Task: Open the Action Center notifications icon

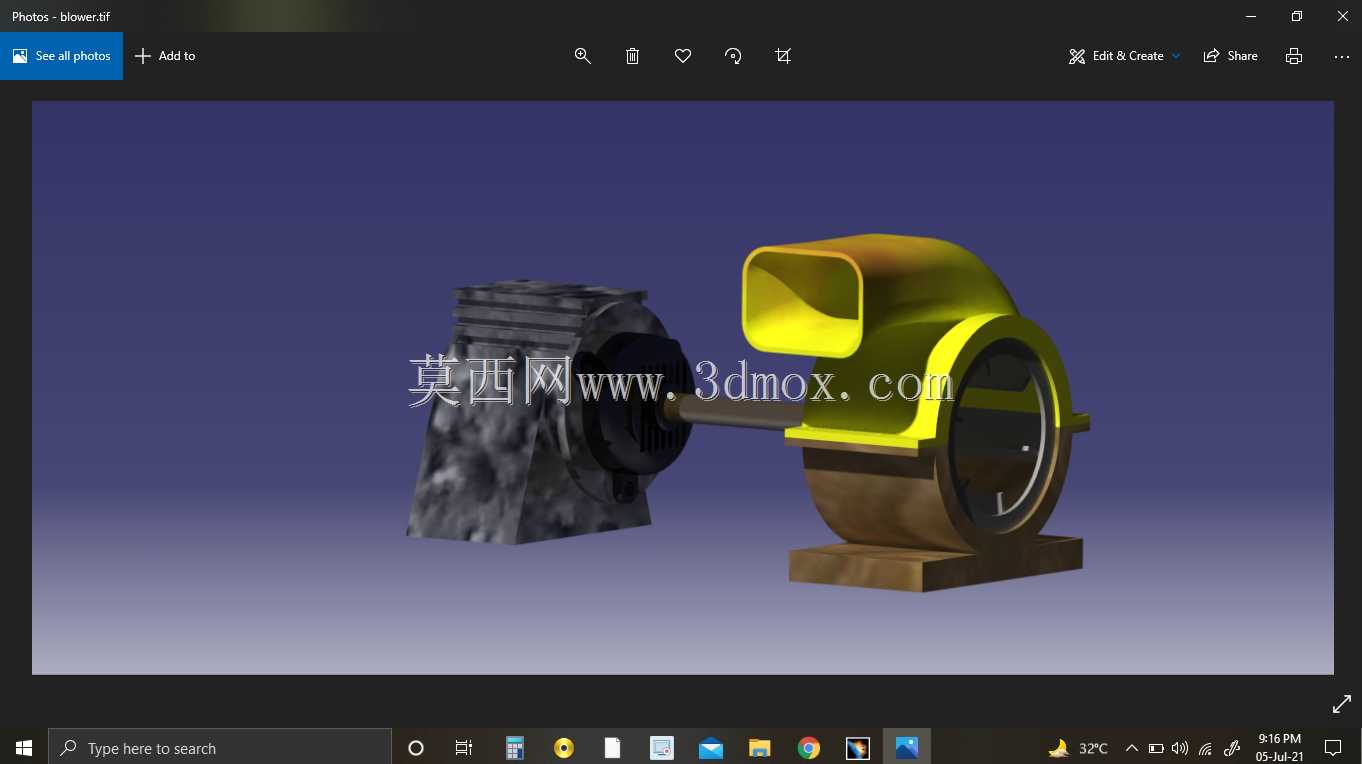Action: tap(1333, 747)
